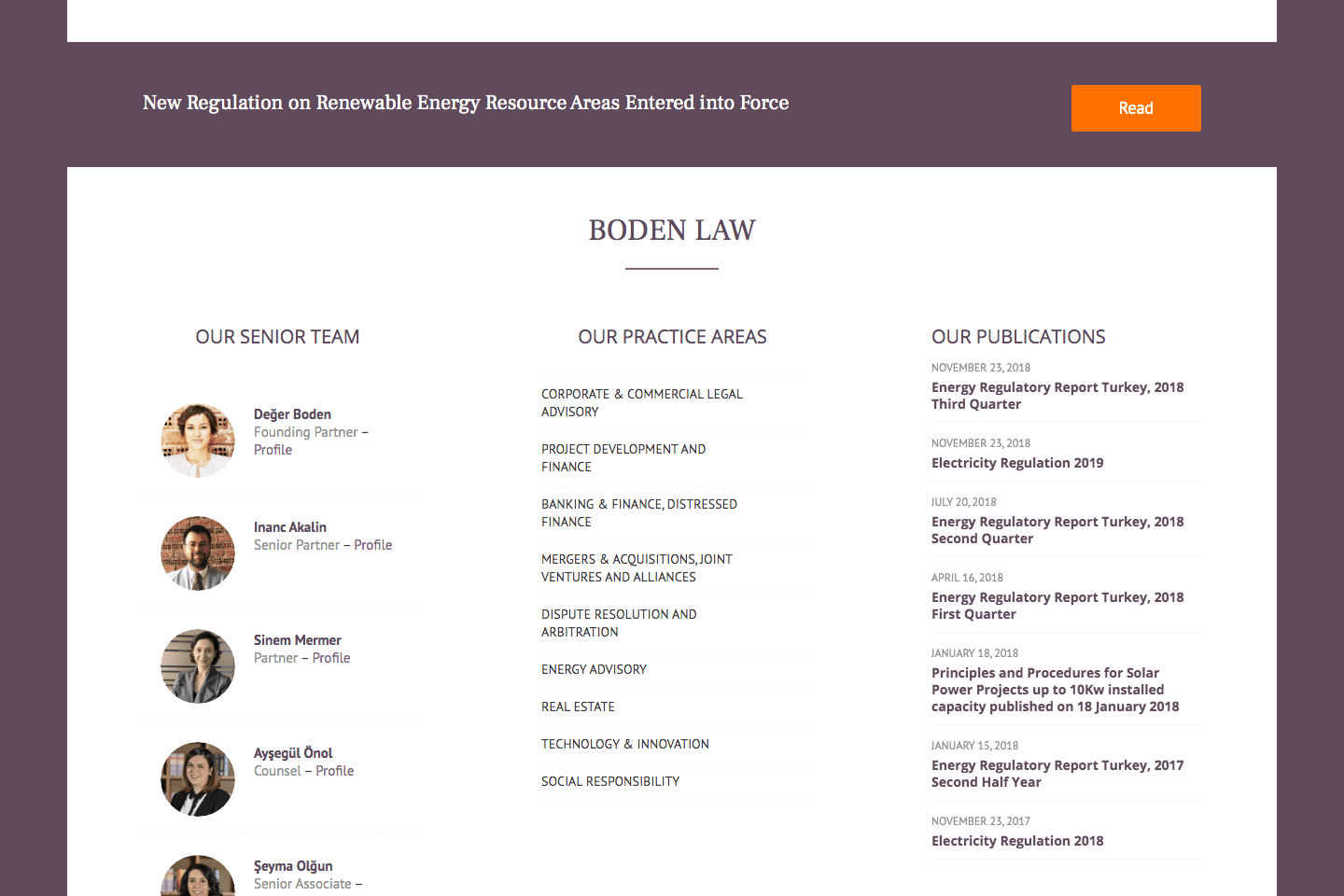
Task: View Sinem Mermer's Profile
Action: point(330,657)
